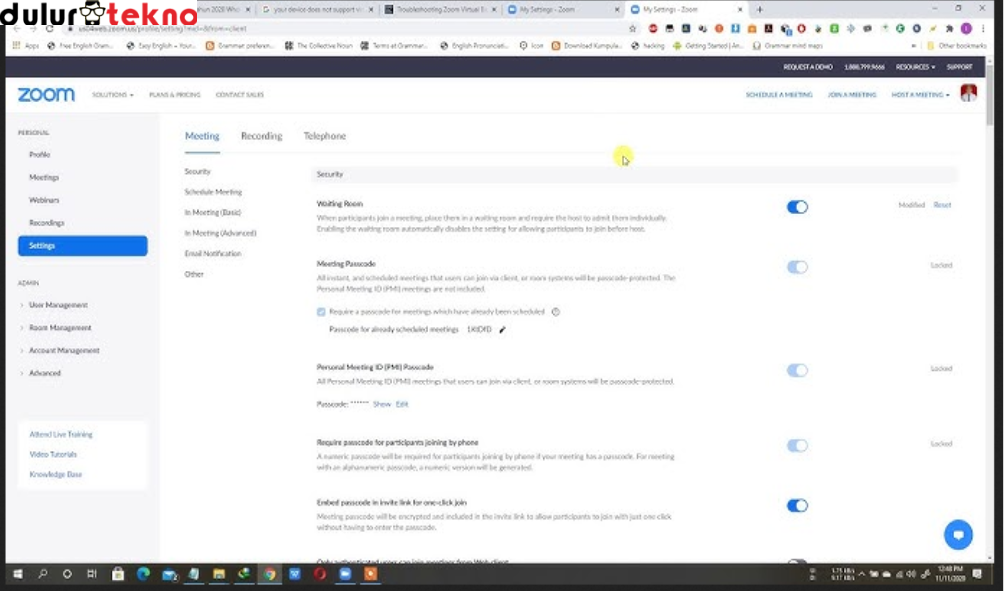The width and height of the screenshot is (1004, 591).
Task: Open the blue chat help bubble
Action: click(x=958, y=535)
